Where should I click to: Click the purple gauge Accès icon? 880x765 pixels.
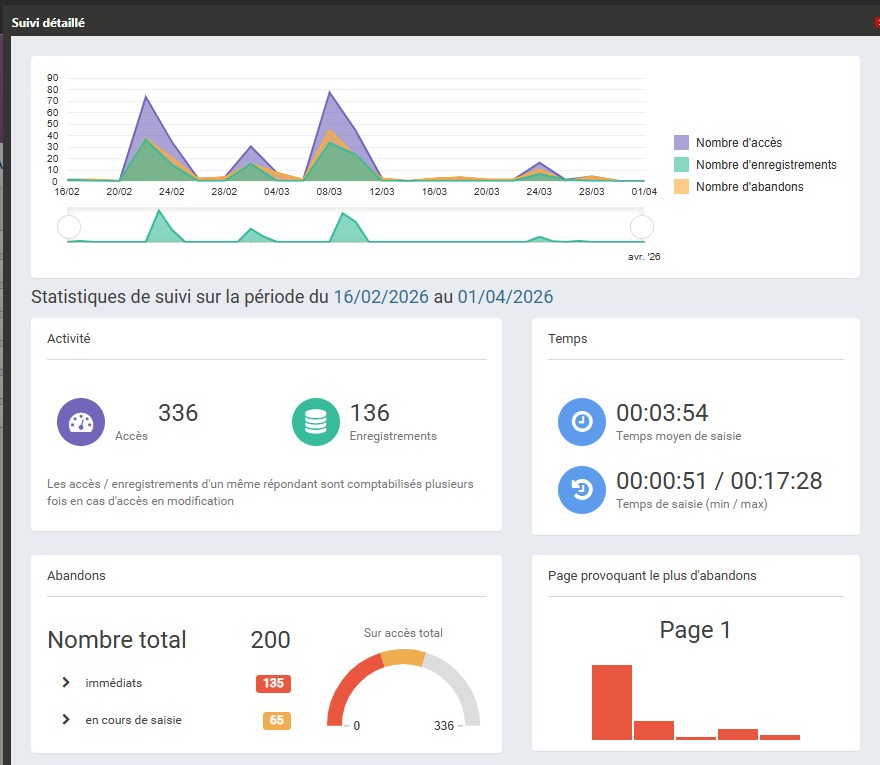(81, 422)
